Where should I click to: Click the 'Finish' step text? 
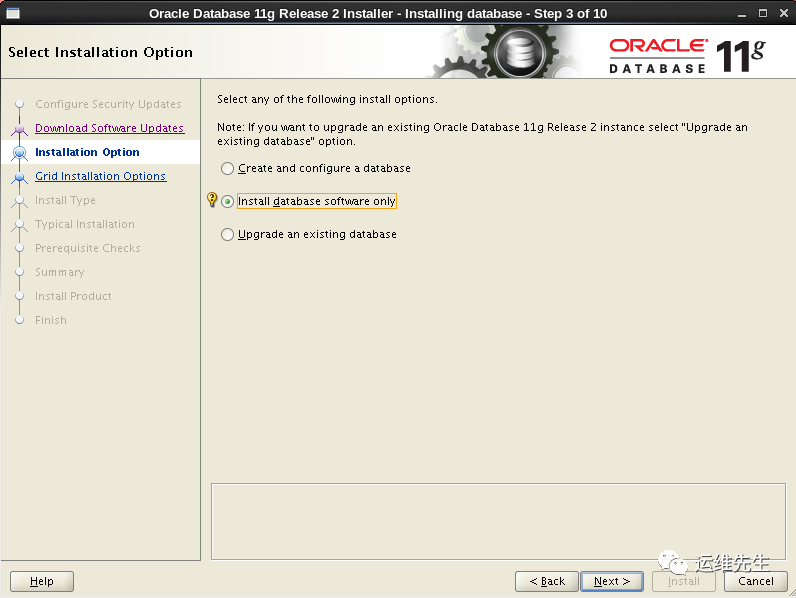[x=51, y=320]
